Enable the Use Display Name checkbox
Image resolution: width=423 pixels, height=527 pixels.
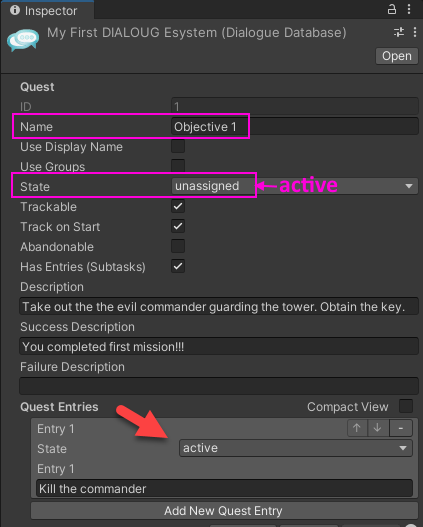pyautogui.click(x=178, y=147)
